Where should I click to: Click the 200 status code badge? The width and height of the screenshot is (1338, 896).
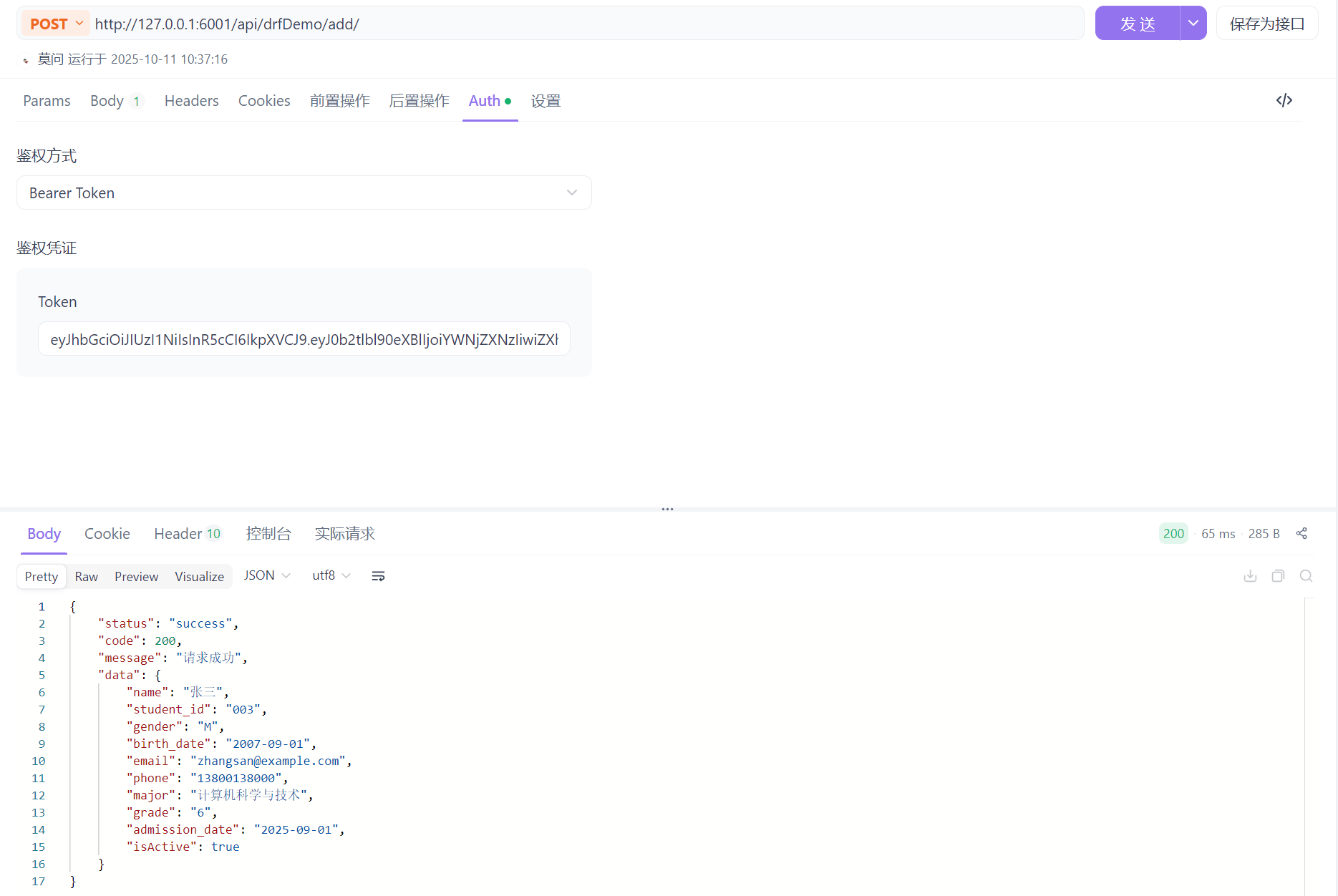pos(1173,533)
